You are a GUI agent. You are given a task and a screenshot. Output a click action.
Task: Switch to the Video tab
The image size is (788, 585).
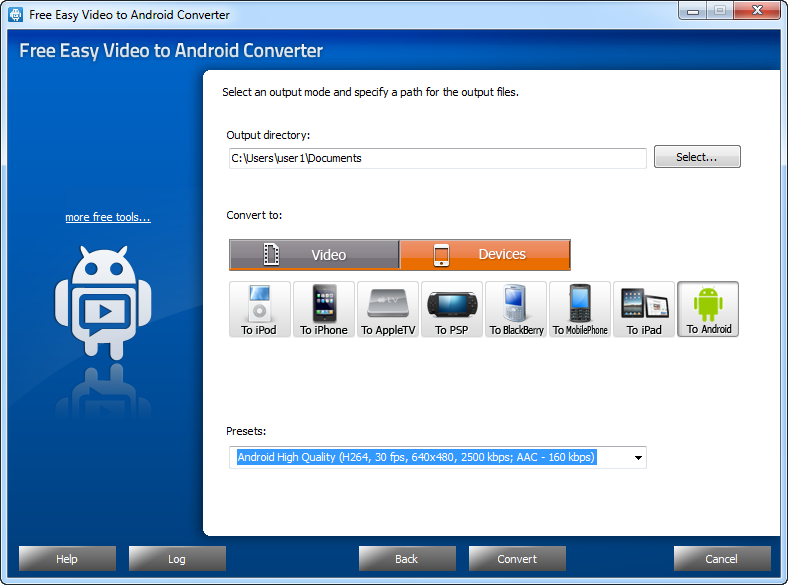click(314, 255)
